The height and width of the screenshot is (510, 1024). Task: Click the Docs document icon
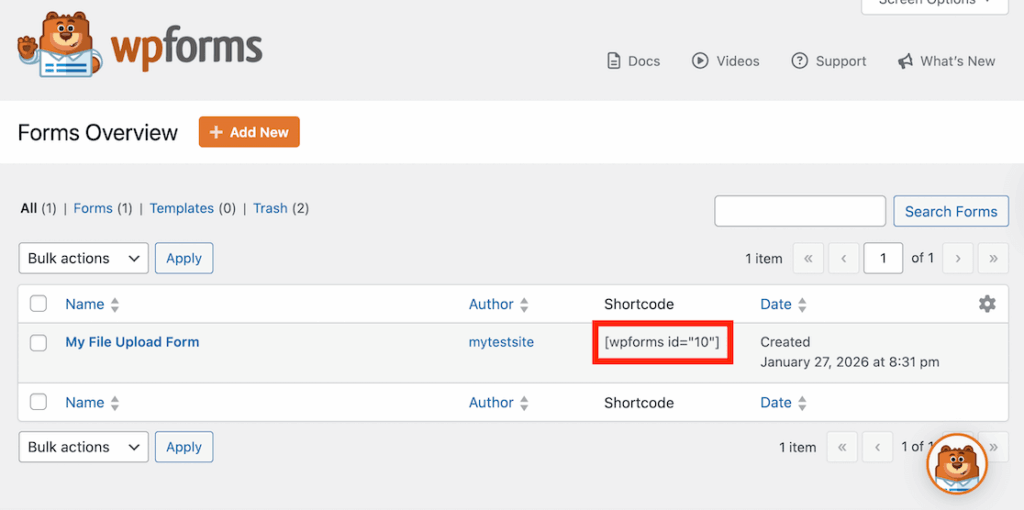point(613,61)
